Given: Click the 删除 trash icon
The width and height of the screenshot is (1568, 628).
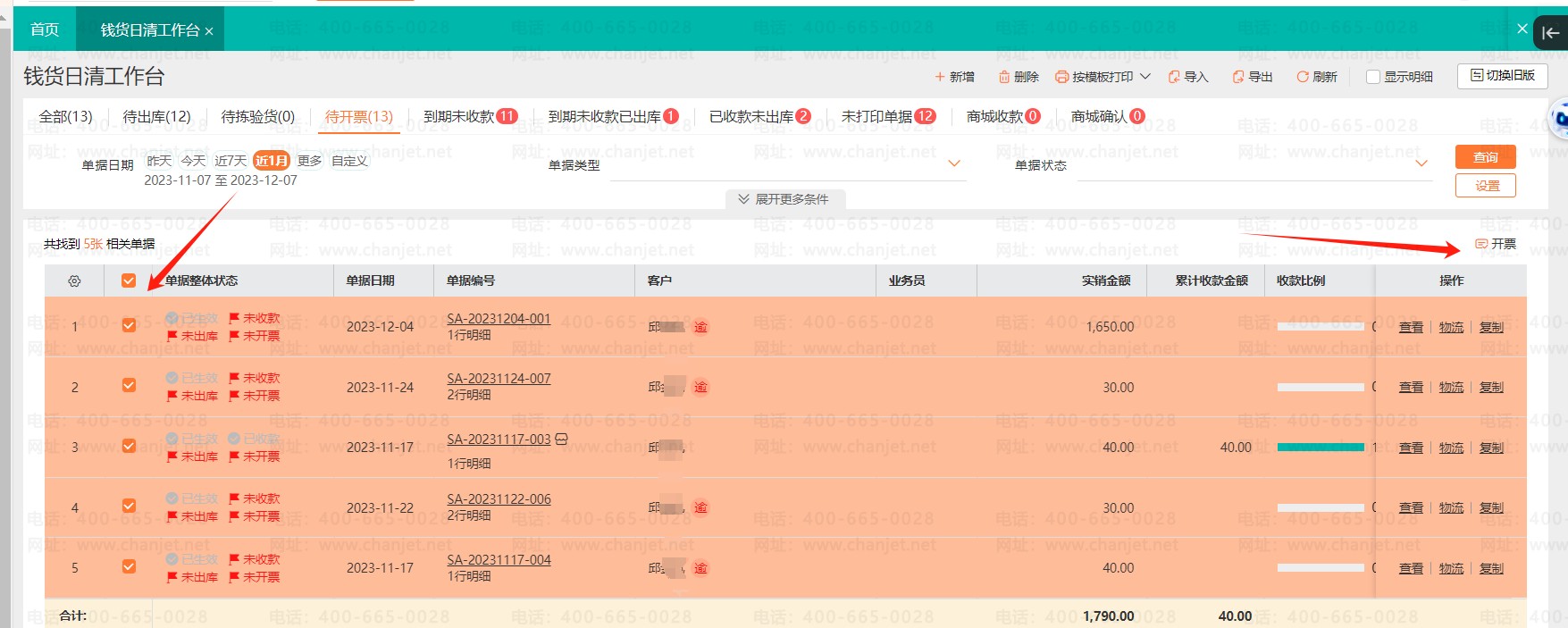Looking at the screenshot, I should (x=1004, y=77).
